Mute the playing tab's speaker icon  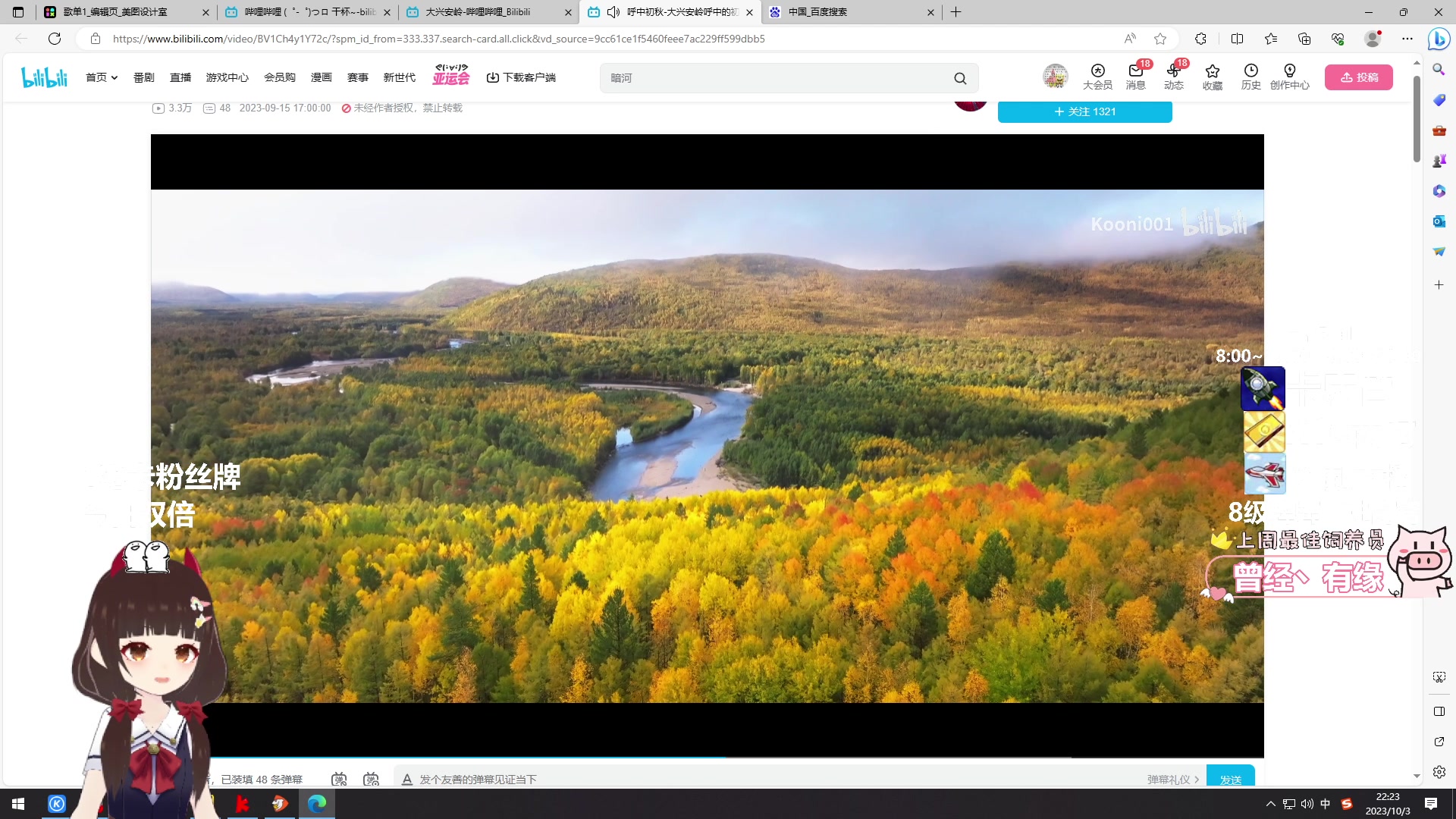click(613, 12)
